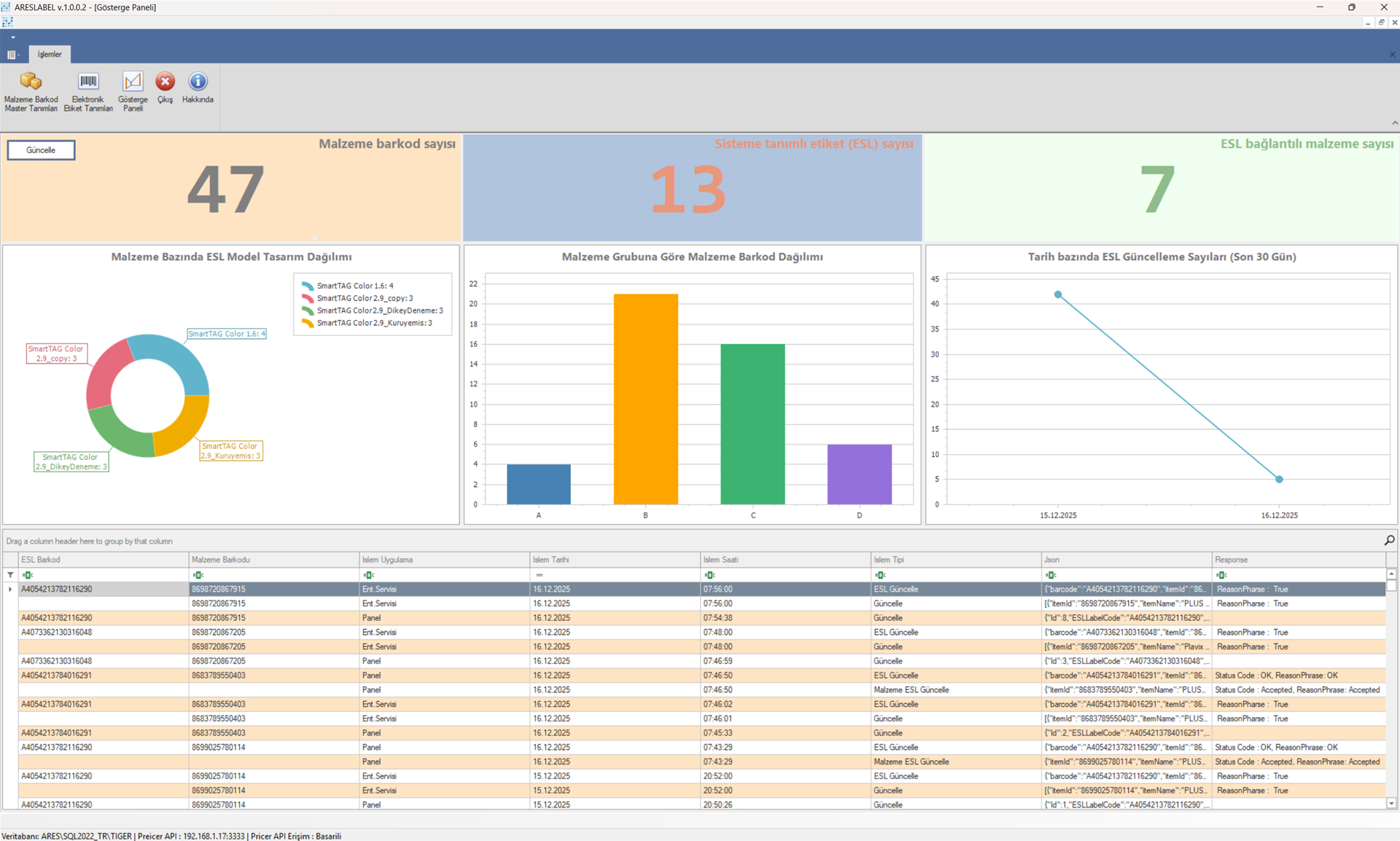The width and height of the screenshot is (1400, 841).
Task: Collapse the ribbon with the chevron
Action: [x=1394, y=123]
